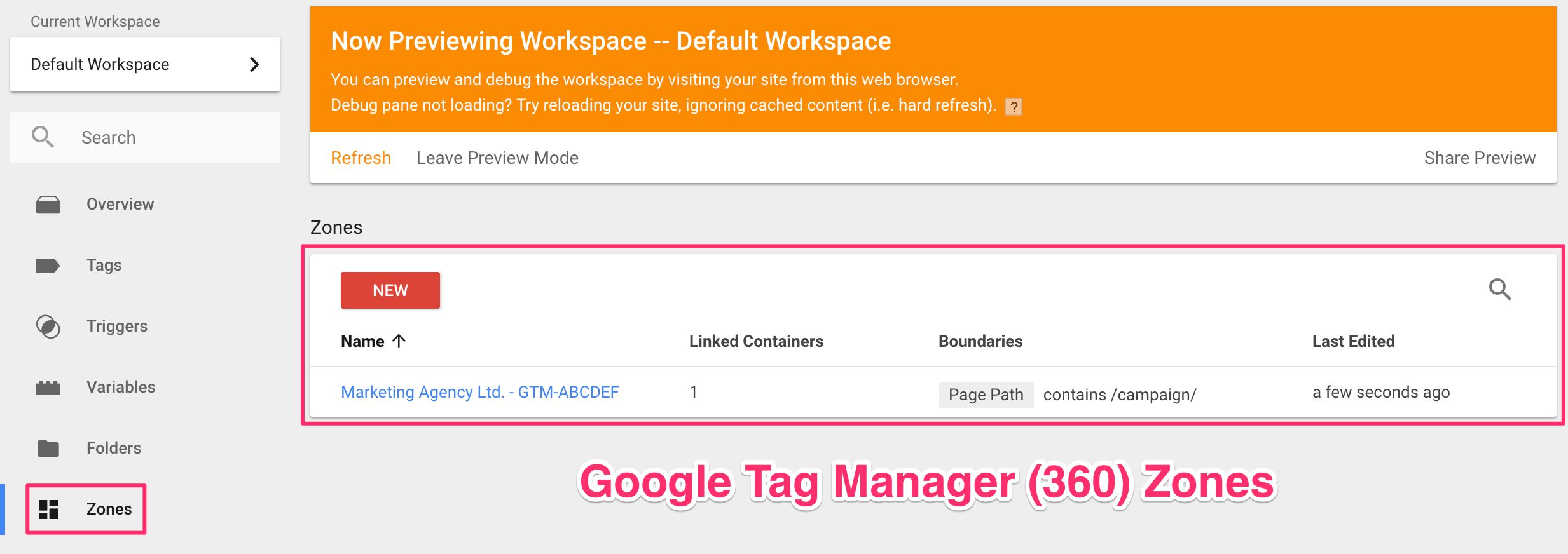Click the Overview icon in sidebar
The height and width of the screenshot is (554, 1568).
click(x=48, y=205)
